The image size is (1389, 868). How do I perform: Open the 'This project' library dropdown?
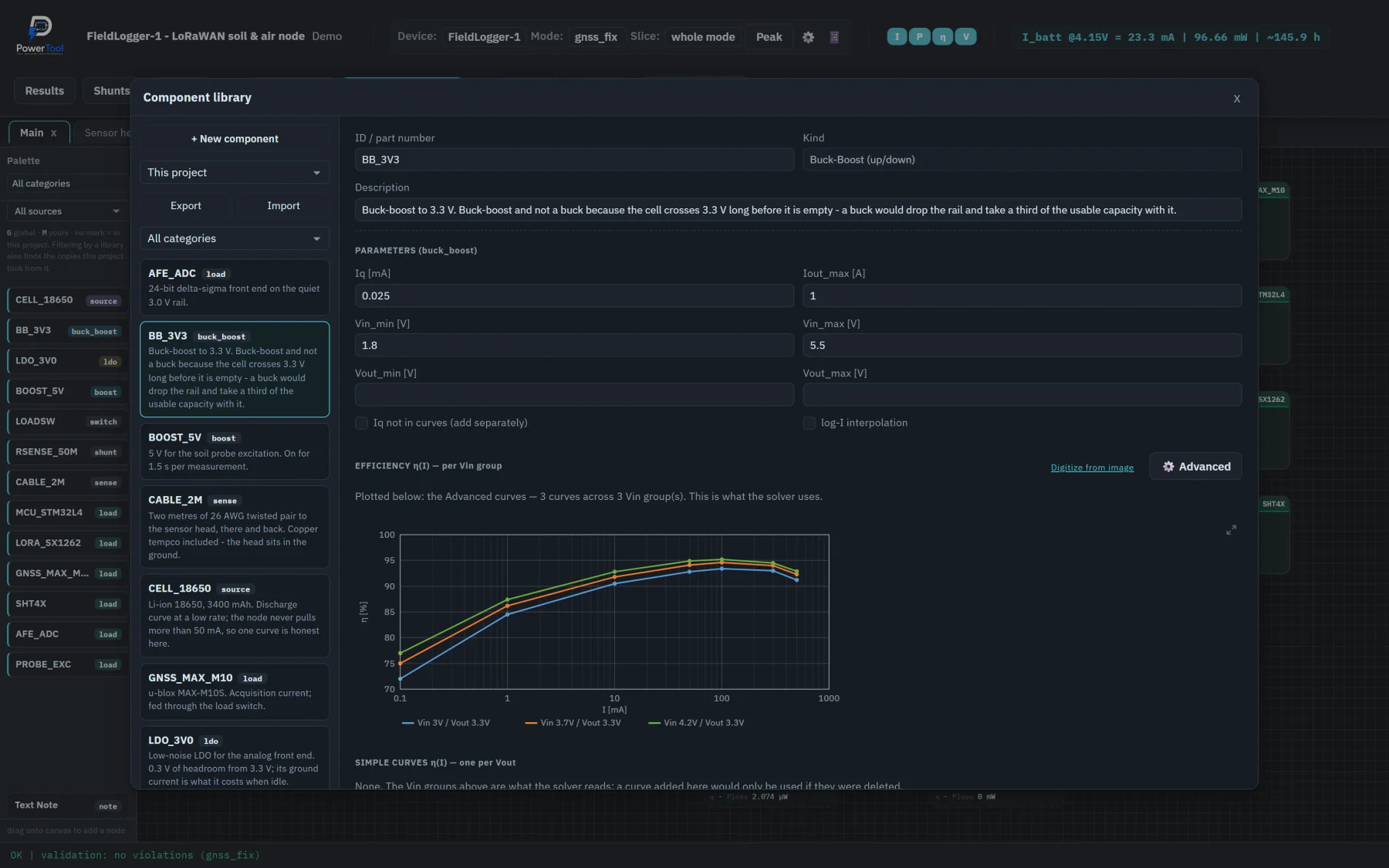pyautogui.click(x=235, y=172)
